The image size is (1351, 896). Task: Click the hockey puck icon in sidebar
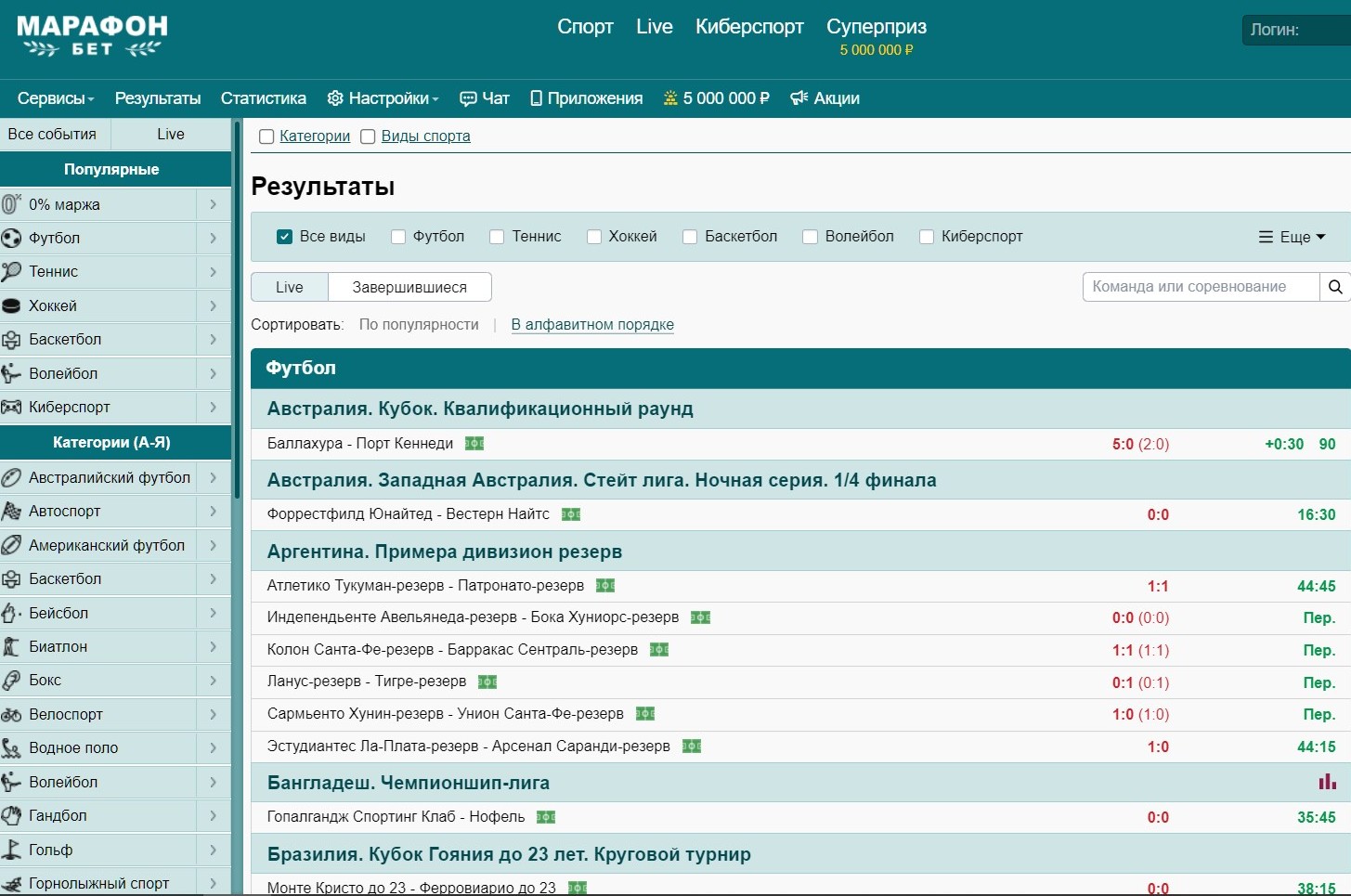point(11,305)
